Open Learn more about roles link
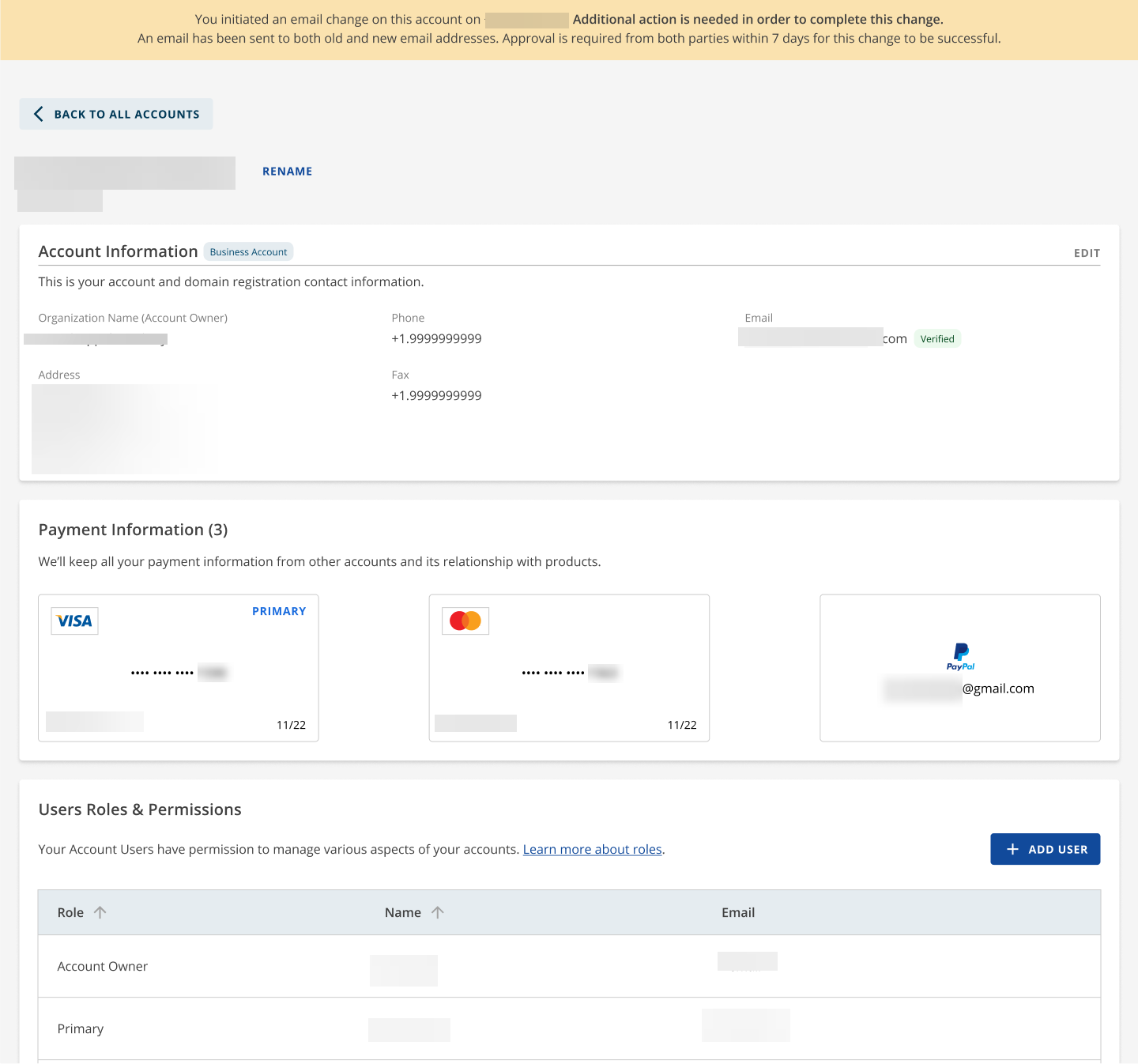 (592, 850)
